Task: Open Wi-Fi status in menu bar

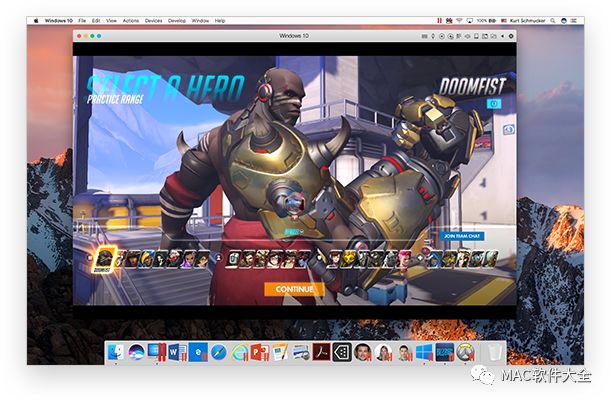Action: click(459, 21)
